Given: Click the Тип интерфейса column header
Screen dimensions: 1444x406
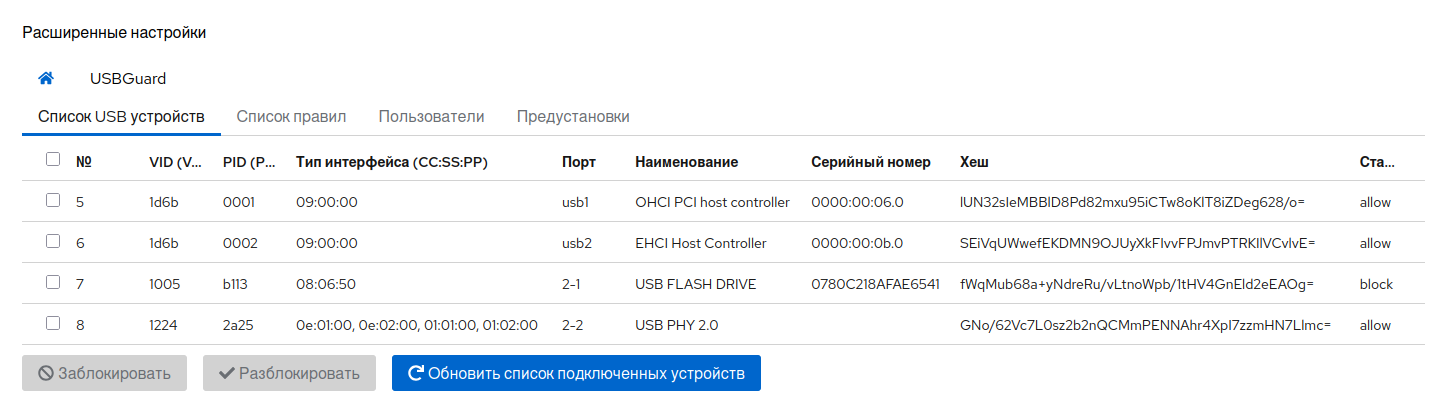Looking at the screenshot, I should pyautogui.click(x=391, y=162).
